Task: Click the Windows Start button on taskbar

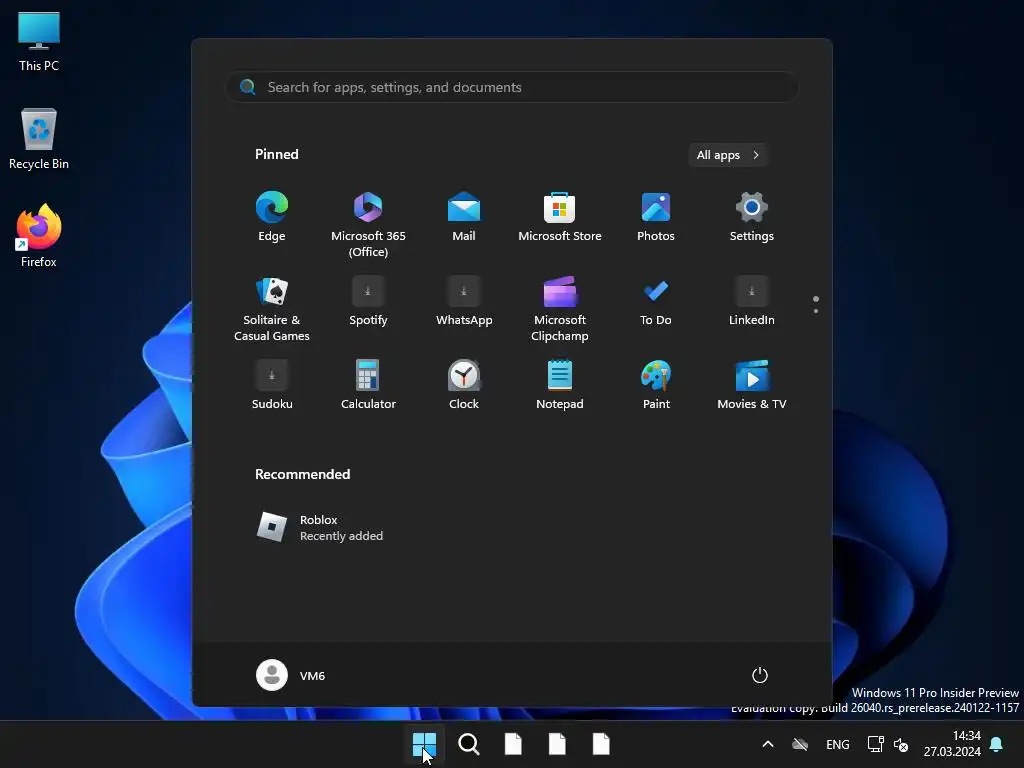Action: point(424,744)
